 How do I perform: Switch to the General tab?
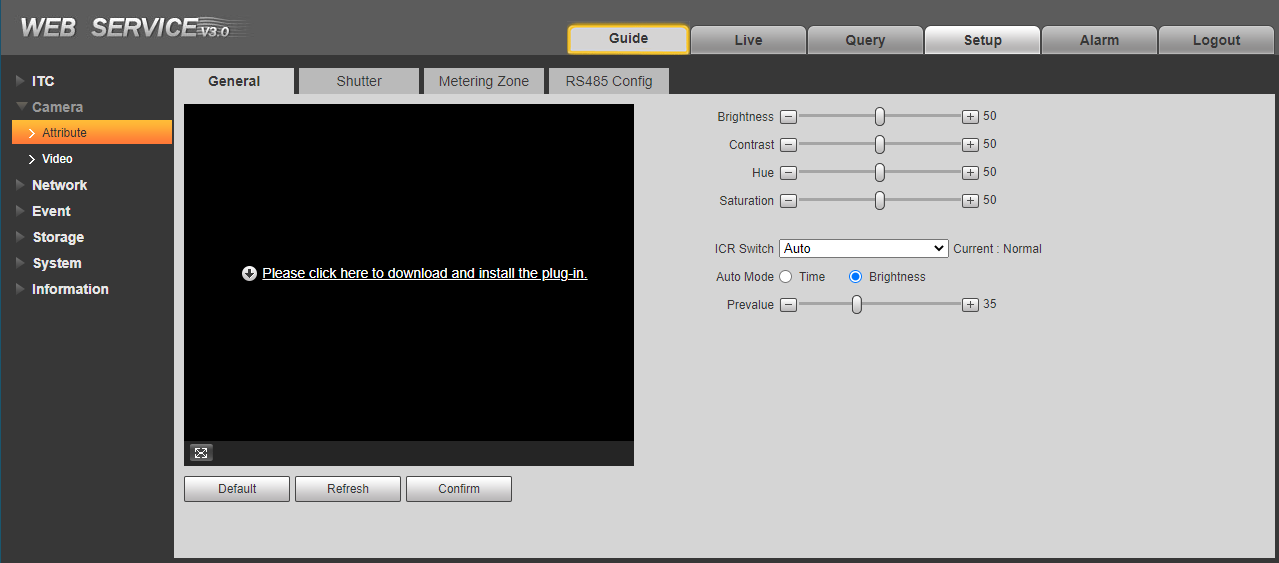coord(234,81)
